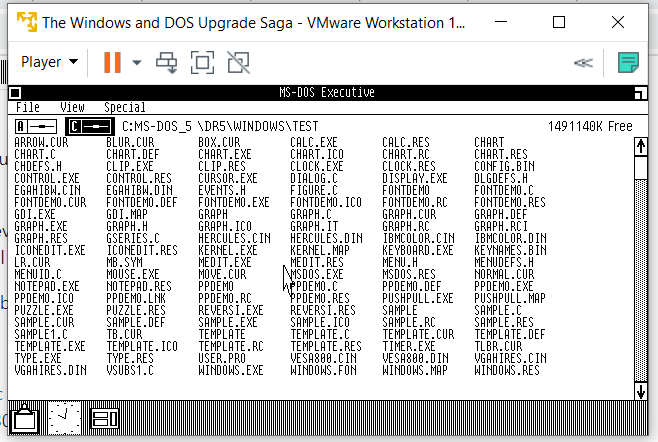
Task: Select VESA800.CIN file
Action: [324, 358]
